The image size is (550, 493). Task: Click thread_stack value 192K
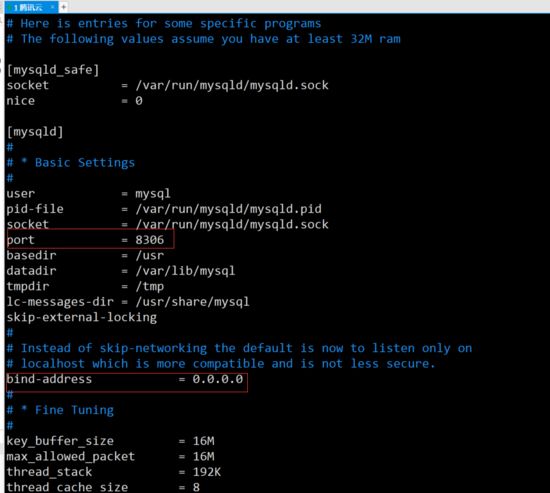click(x=207, y=472)
